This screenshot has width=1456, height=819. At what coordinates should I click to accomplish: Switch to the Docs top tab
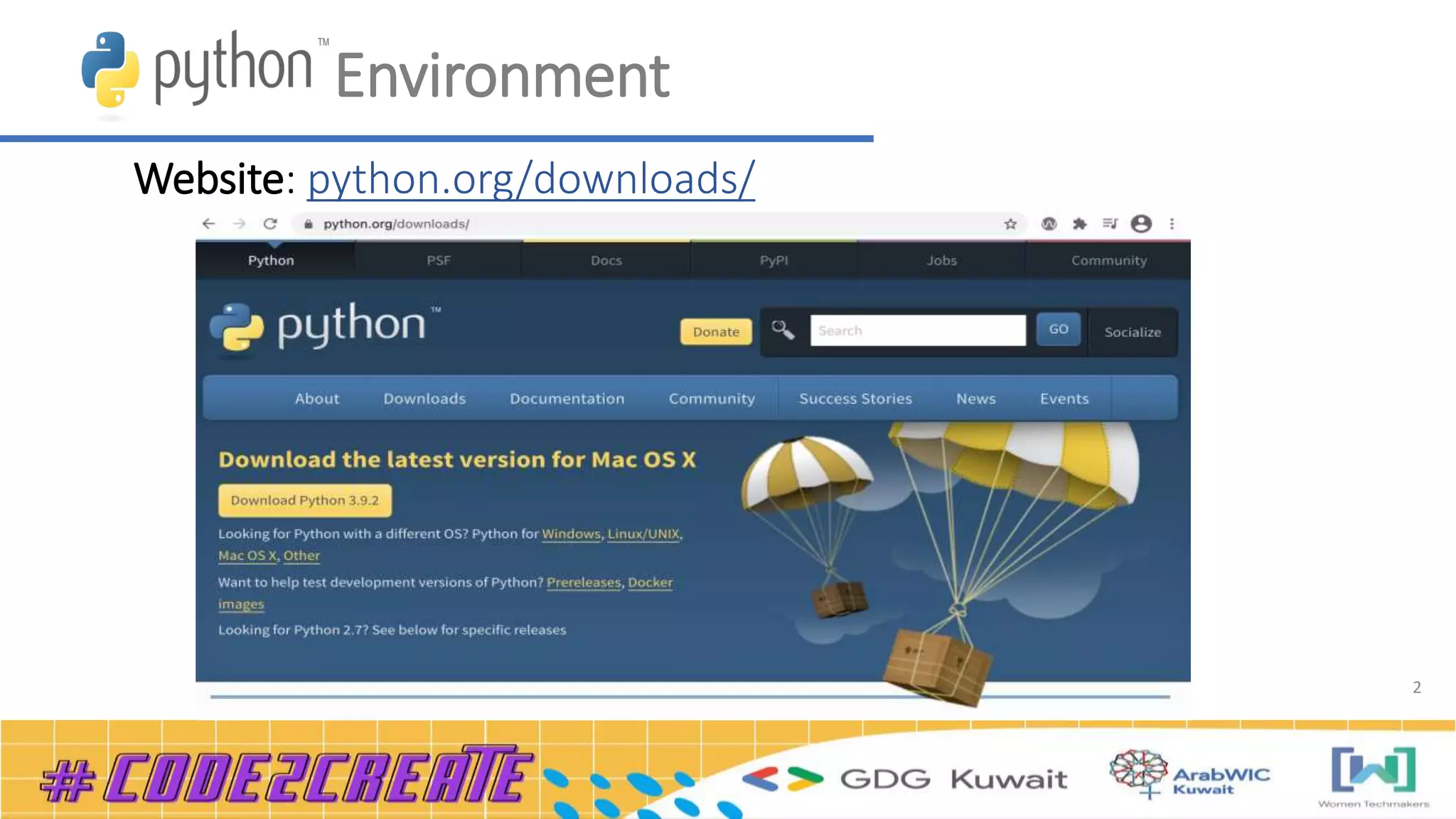[x=606, y=260]
